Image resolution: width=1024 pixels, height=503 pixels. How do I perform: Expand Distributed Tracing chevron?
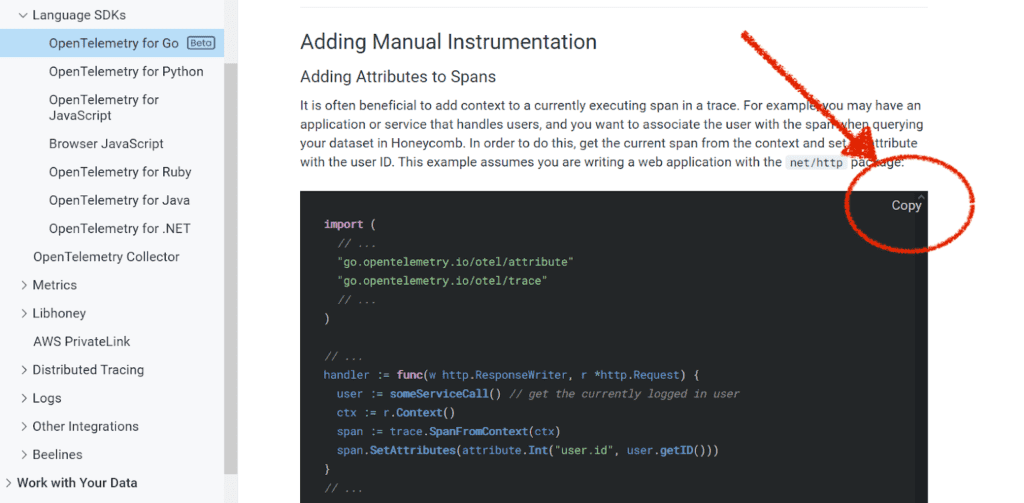(x=24, y=370)
